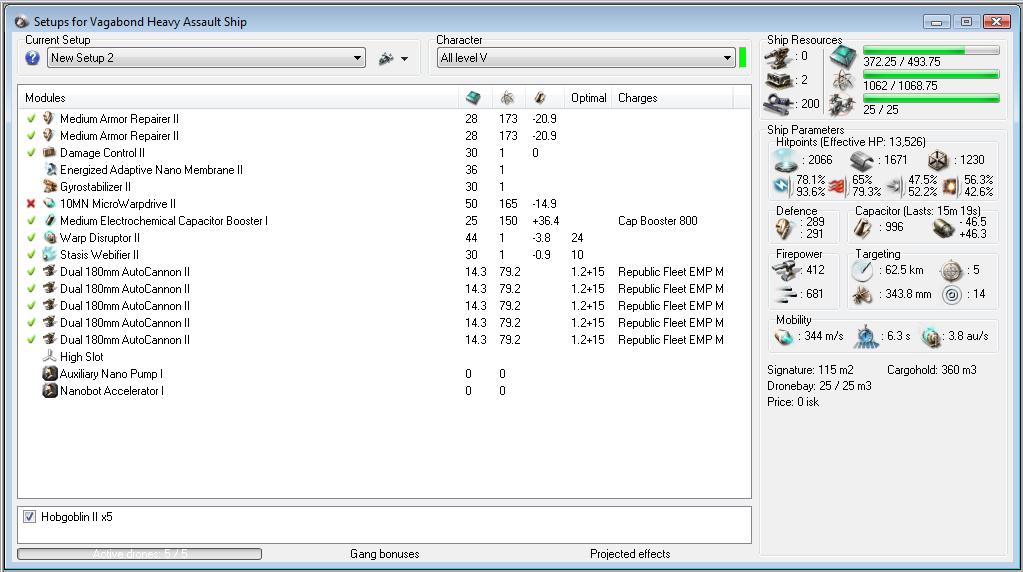Click the warp speed icon showing 3.8 au/s
1023x572 pixels.
click(930, 337)
